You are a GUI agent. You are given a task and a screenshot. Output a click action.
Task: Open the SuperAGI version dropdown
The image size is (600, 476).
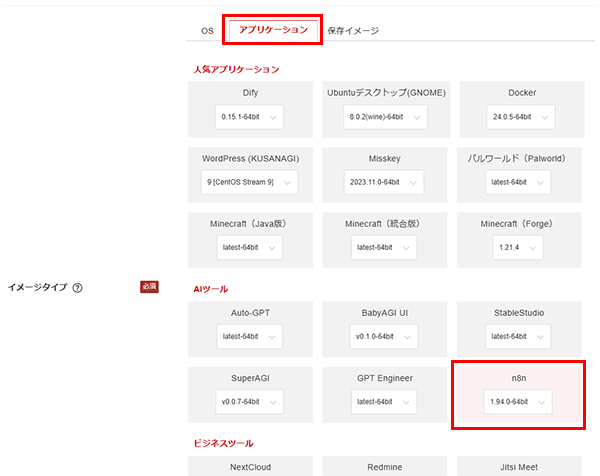coord(249,402)
